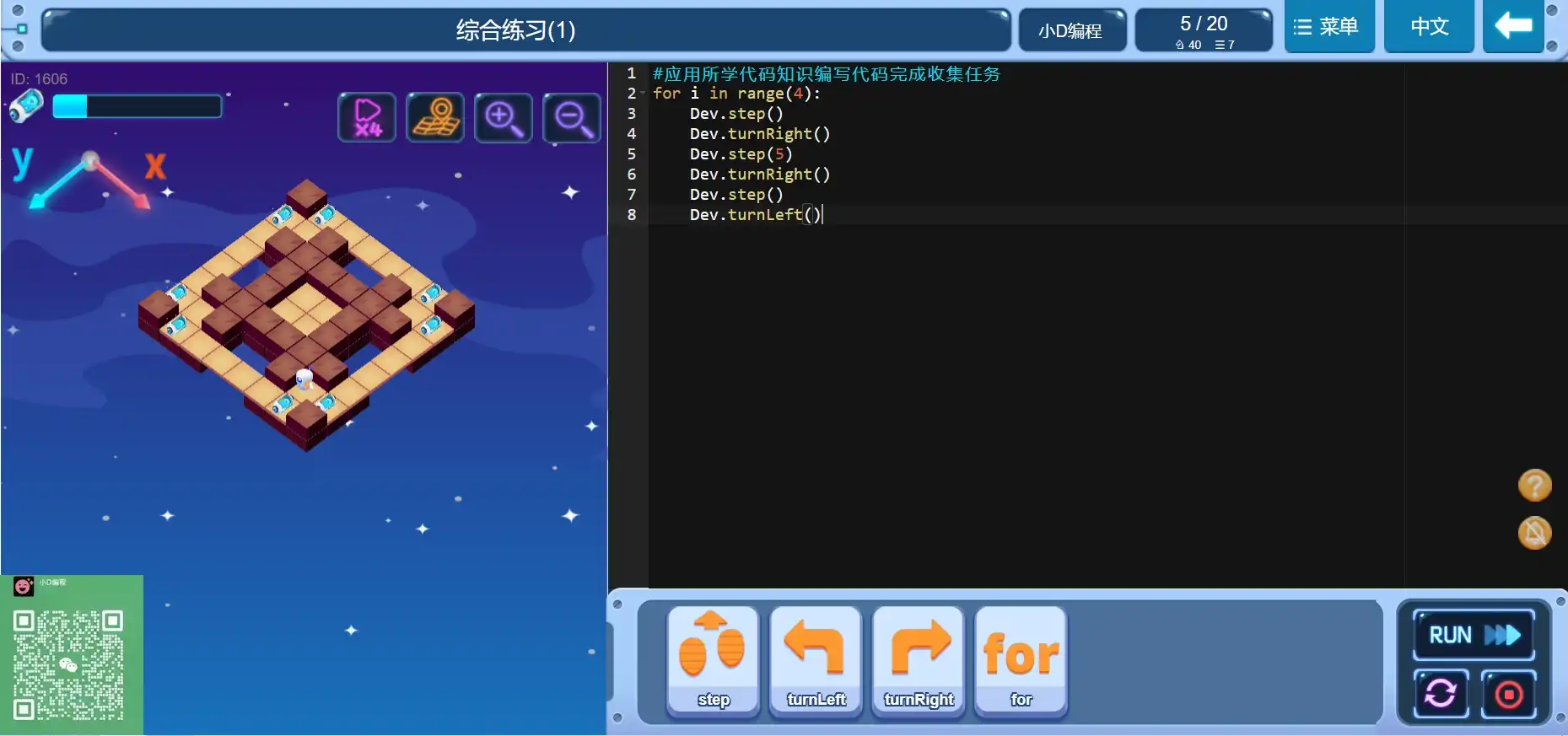The image size is (1568, 736).
Task: Switch language using 中文 button
Action: pyautogui.click(x=1429, y=27)
